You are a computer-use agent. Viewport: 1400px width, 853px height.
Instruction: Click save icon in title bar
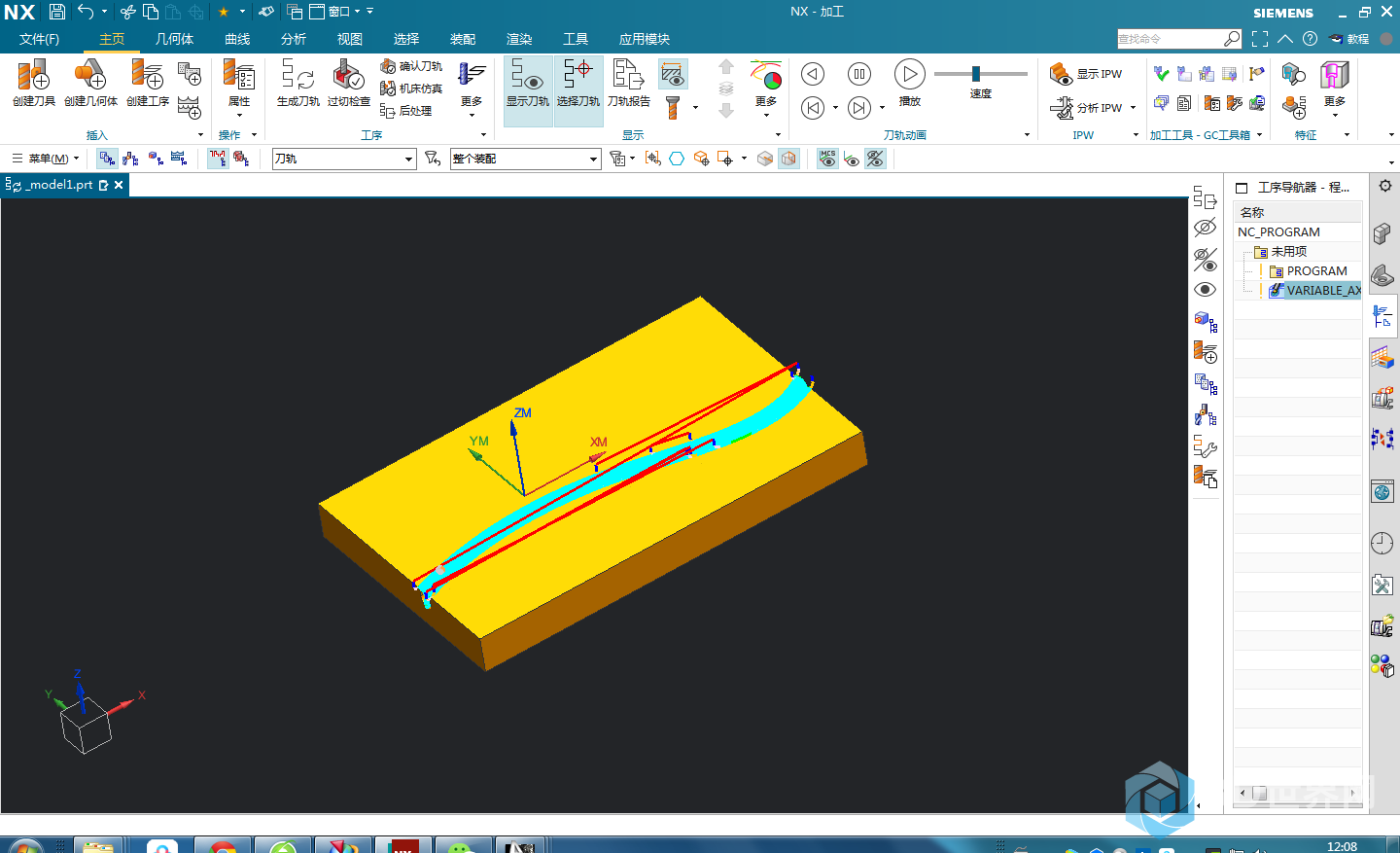click(57, 12)
